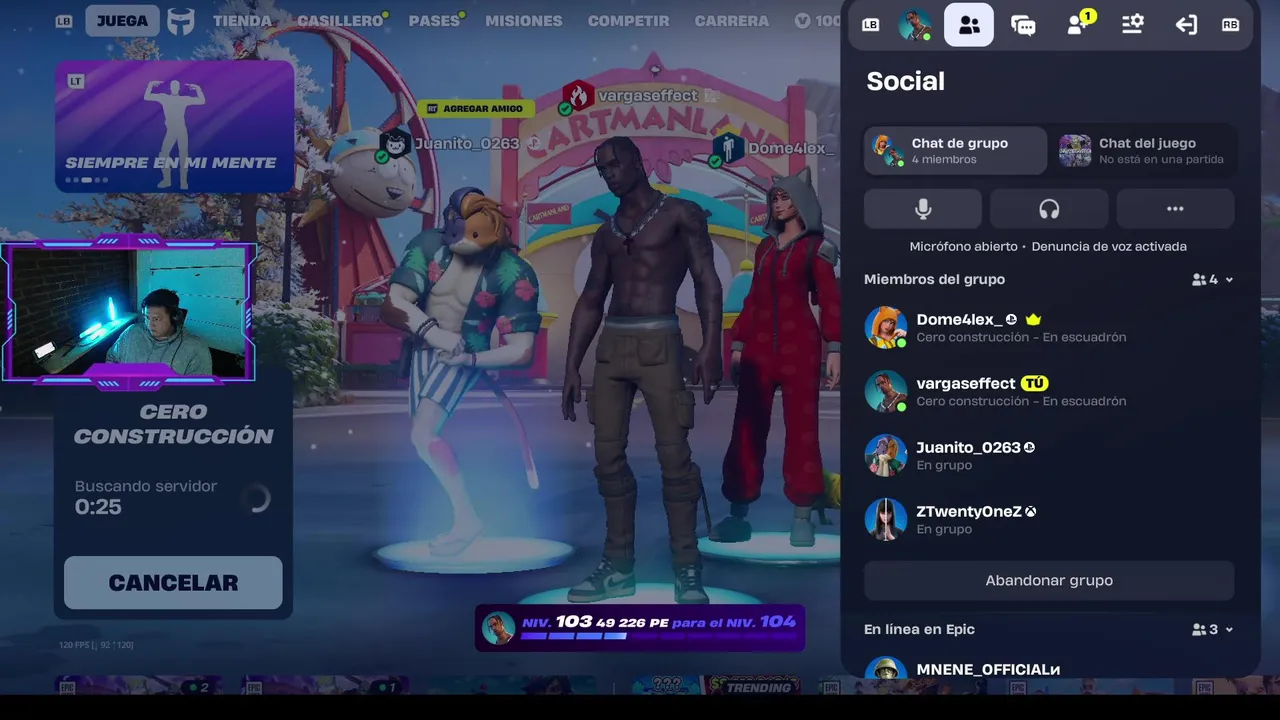
Task: Open the MISIONES tab
Action: tap(524, 21)
